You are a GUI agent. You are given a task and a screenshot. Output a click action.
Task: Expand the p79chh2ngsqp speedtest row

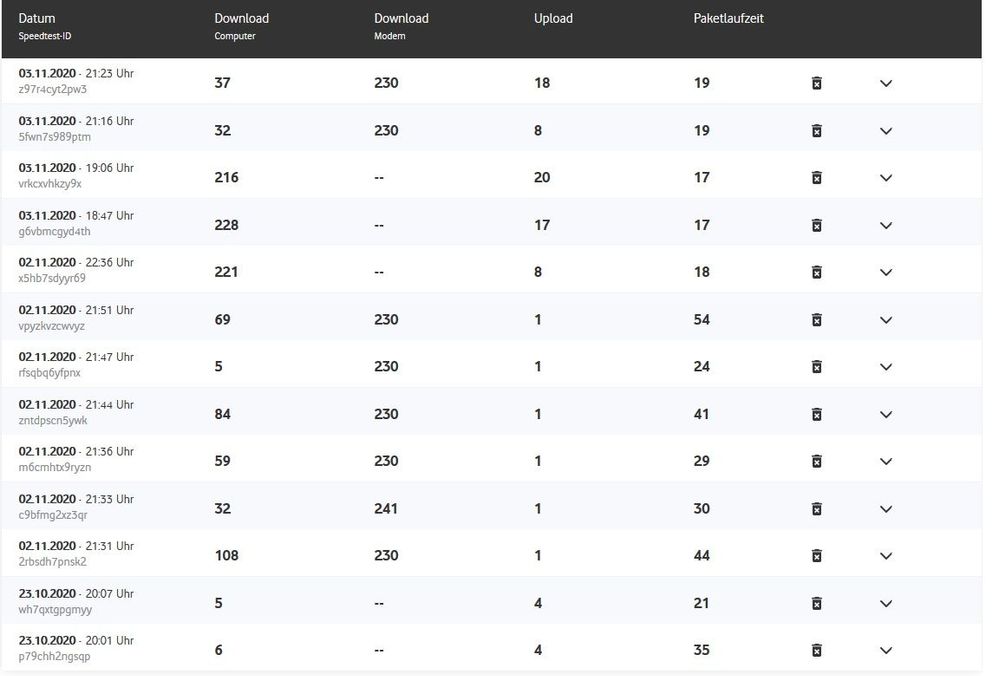(x=885, y=650)
